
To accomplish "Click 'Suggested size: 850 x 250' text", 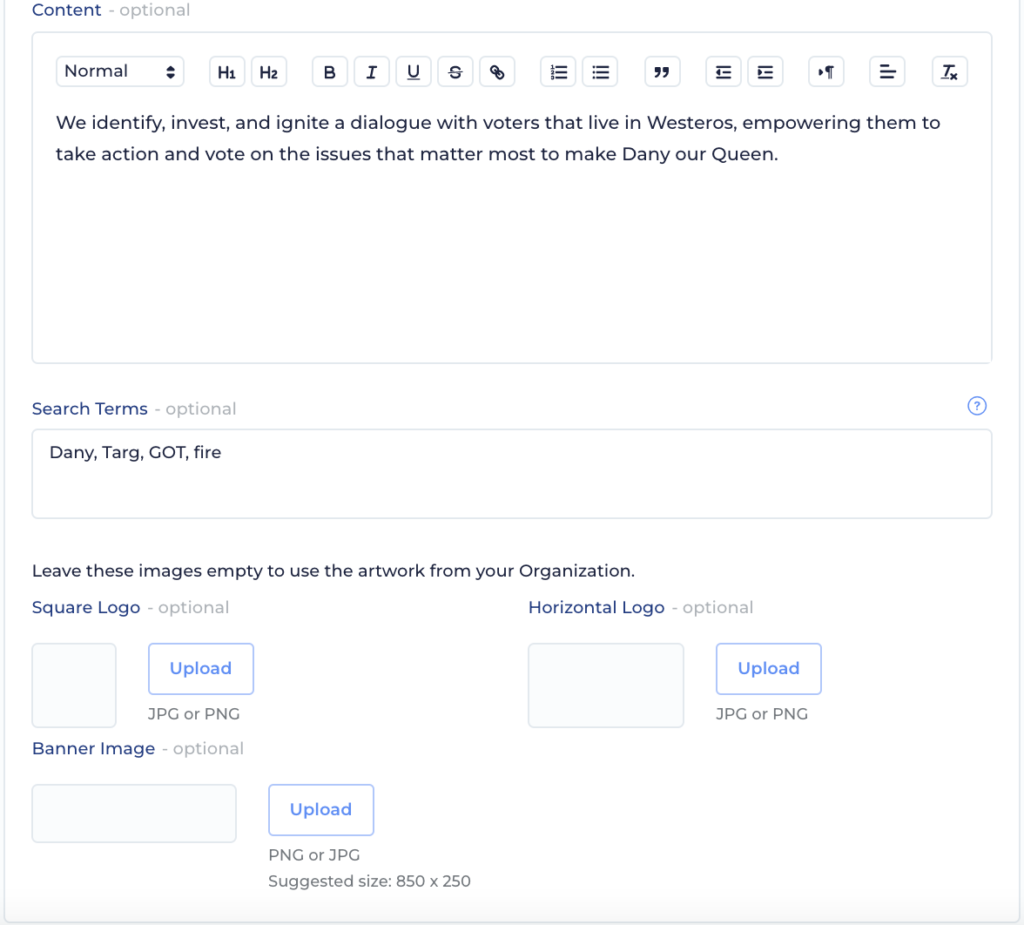I will [x=370, y=881].
